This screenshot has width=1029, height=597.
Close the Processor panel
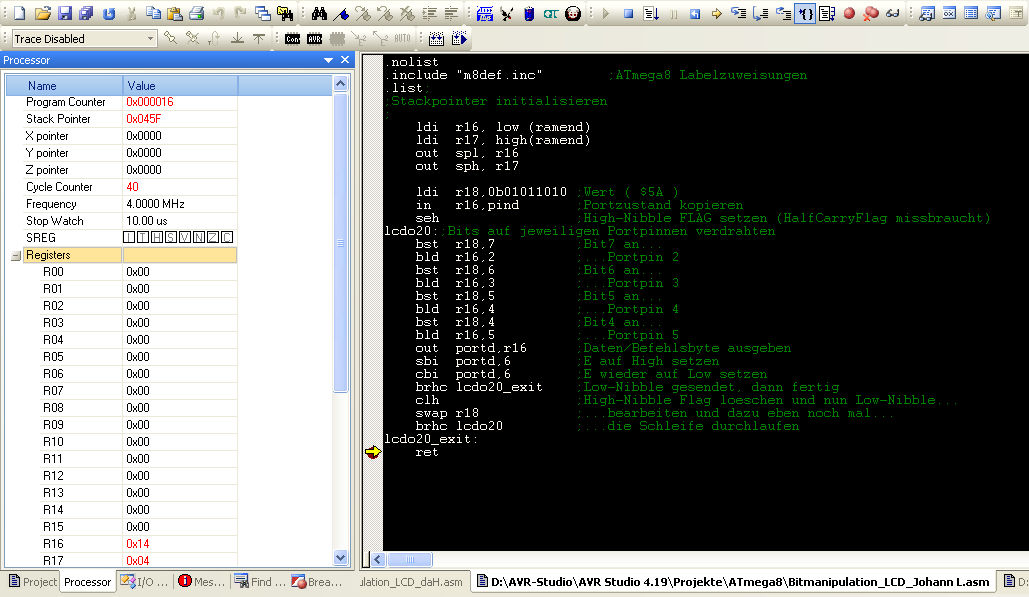[345, 60]
